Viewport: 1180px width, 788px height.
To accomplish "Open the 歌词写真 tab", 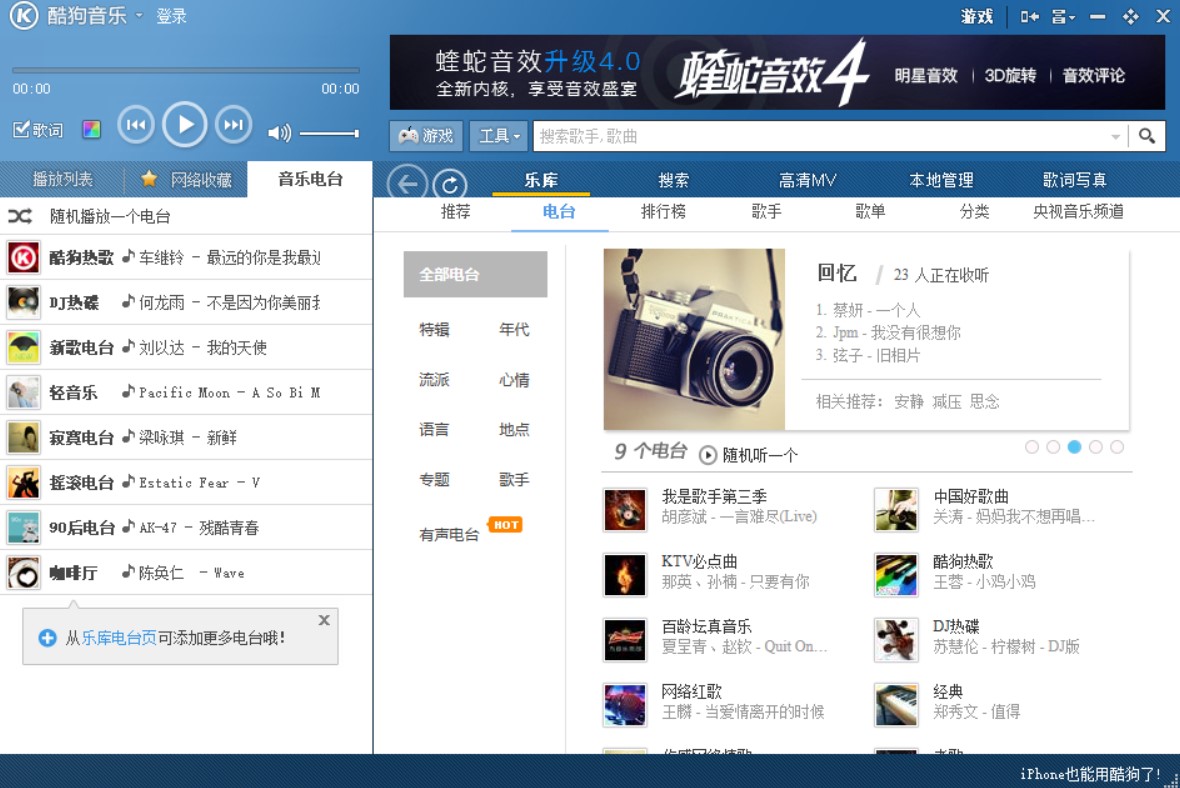I will click(x=1074, y=180).
